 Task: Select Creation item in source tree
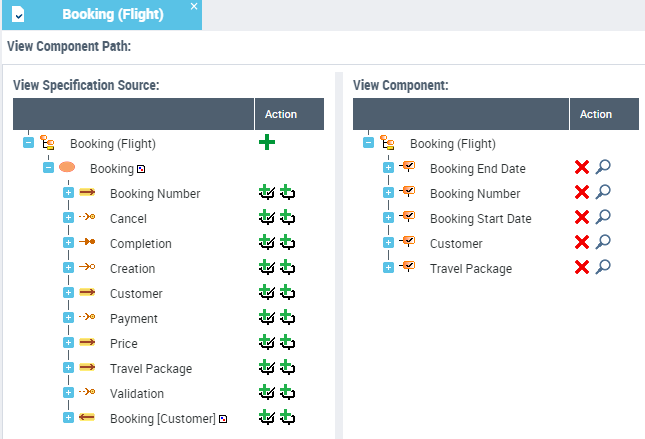click(132, 268)
